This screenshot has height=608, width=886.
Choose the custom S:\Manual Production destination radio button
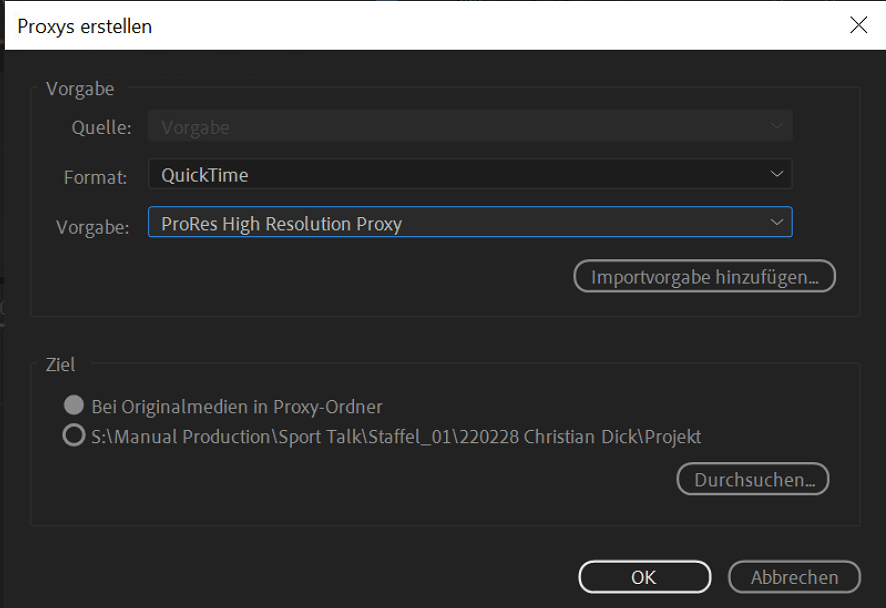click(74, 436)
